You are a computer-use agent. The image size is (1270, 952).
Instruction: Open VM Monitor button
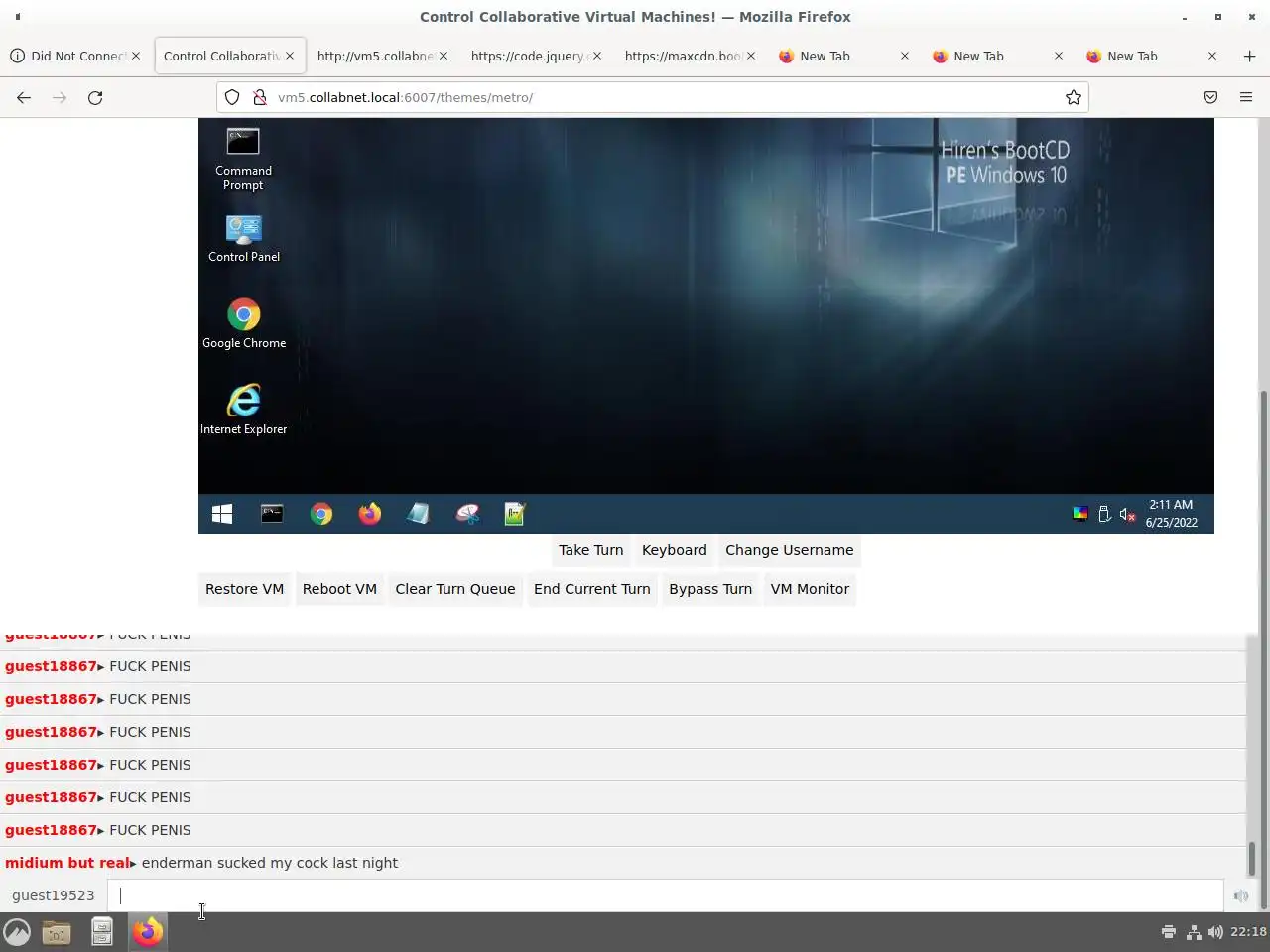pos(810,589)
